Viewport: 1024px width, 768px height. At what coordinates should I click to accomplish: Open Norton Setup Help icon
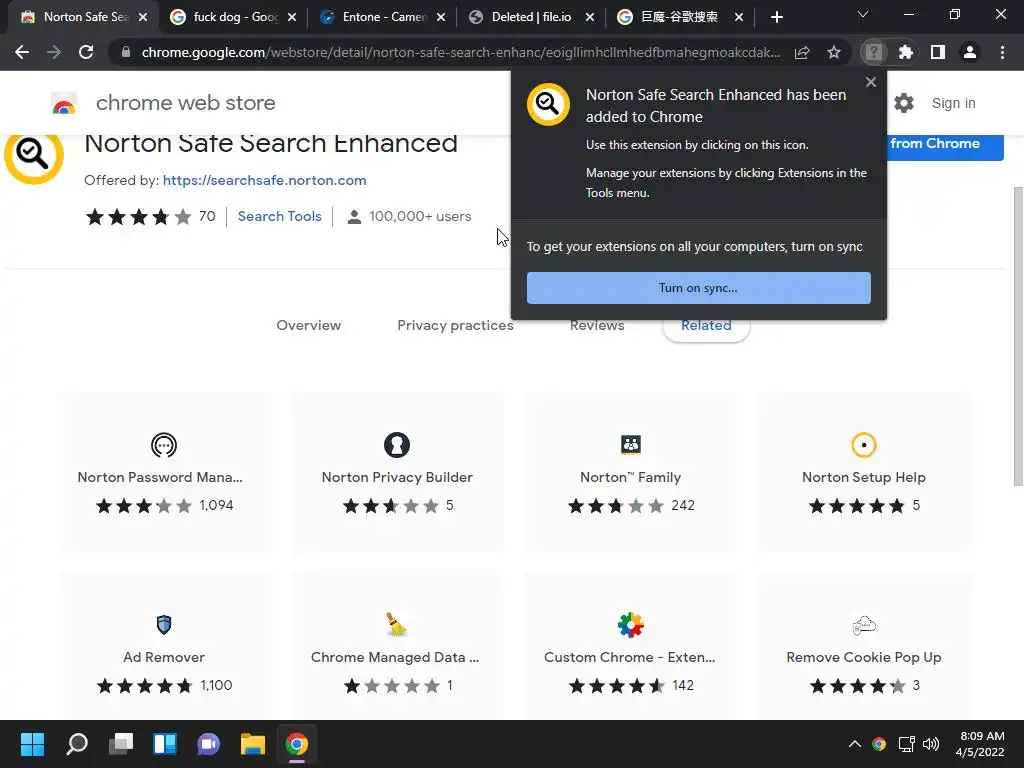(863, 445)
